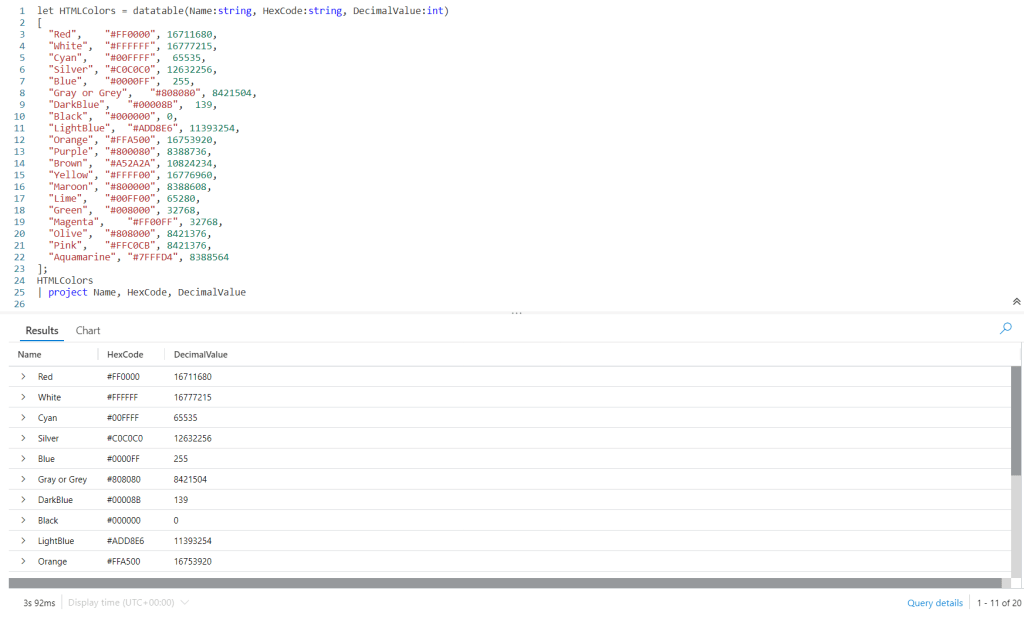The width and height of the screenshot is (1024, 622).
Task: Open Query details
Action: [935, 603]
